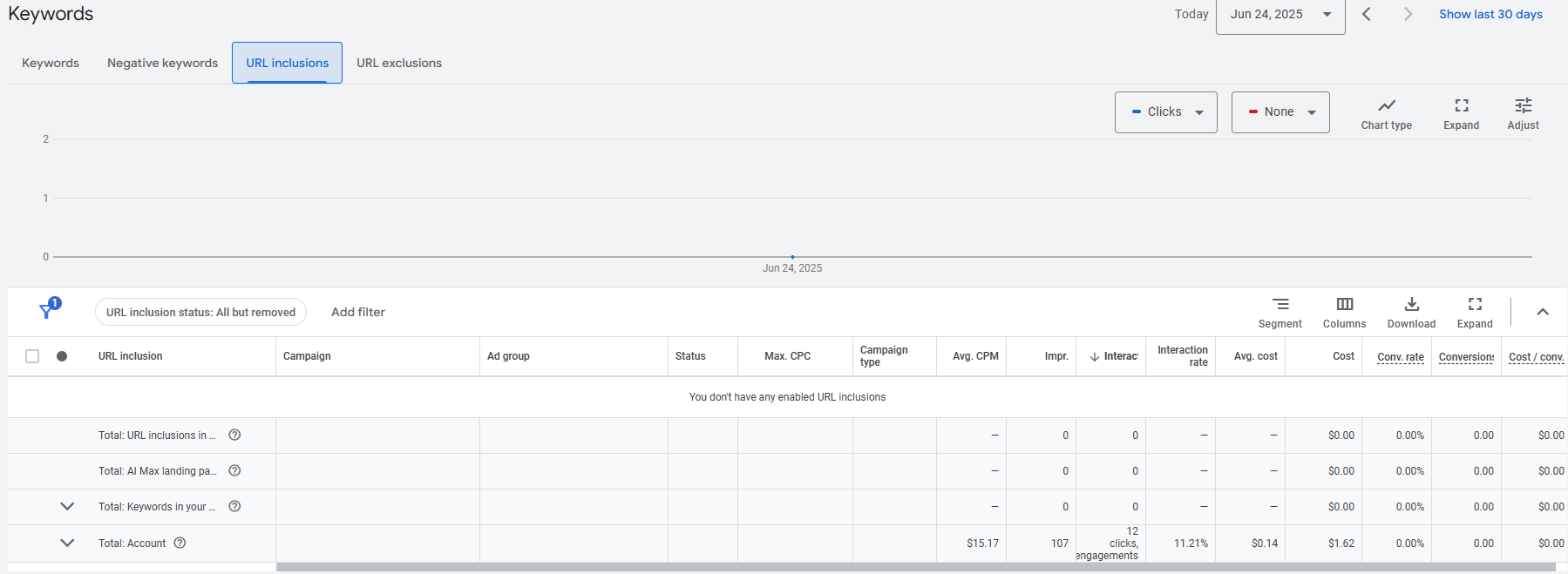The width and height of the screenshot is (1568, 574).
Task: Sort by Ad group column header
Action: tap(508, 356)
